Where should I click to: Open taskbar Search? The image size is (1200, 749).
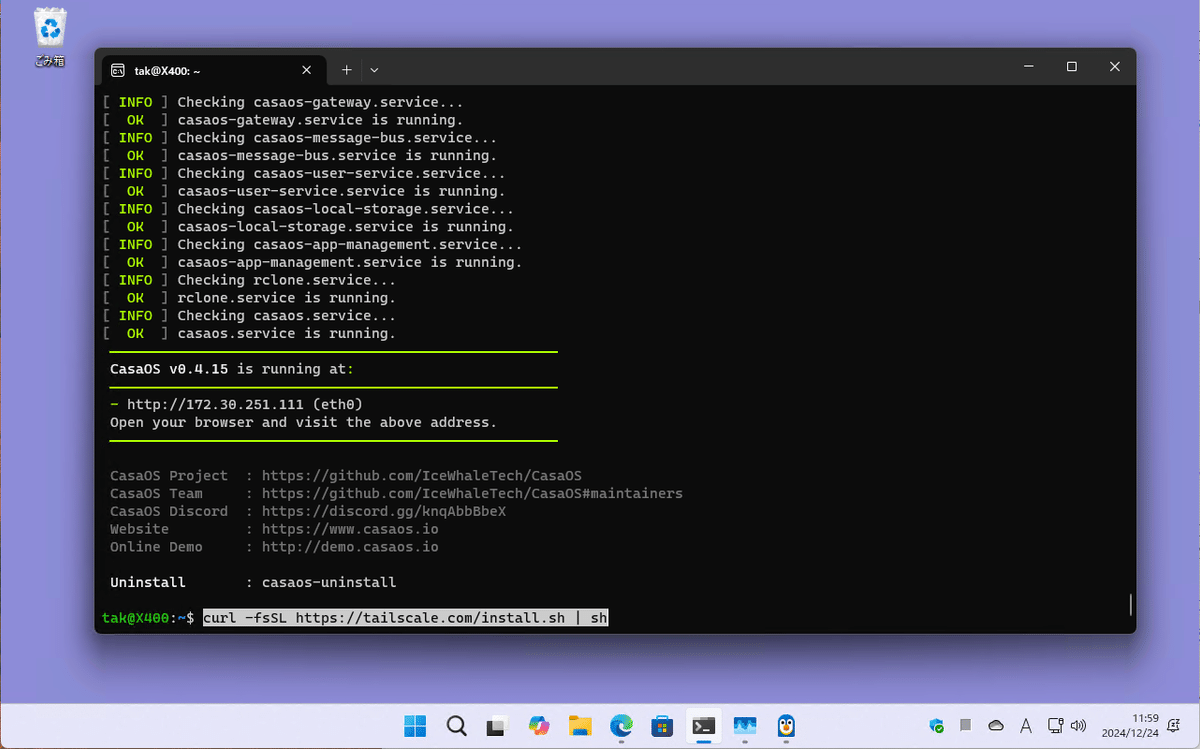(x=456, y=726)
